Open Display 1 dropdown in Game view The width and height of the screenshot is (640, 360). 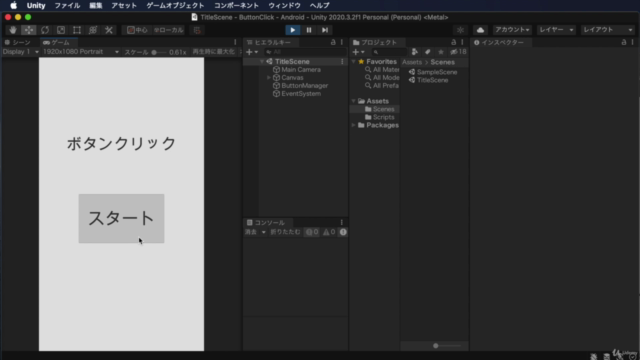click(20, 52)
